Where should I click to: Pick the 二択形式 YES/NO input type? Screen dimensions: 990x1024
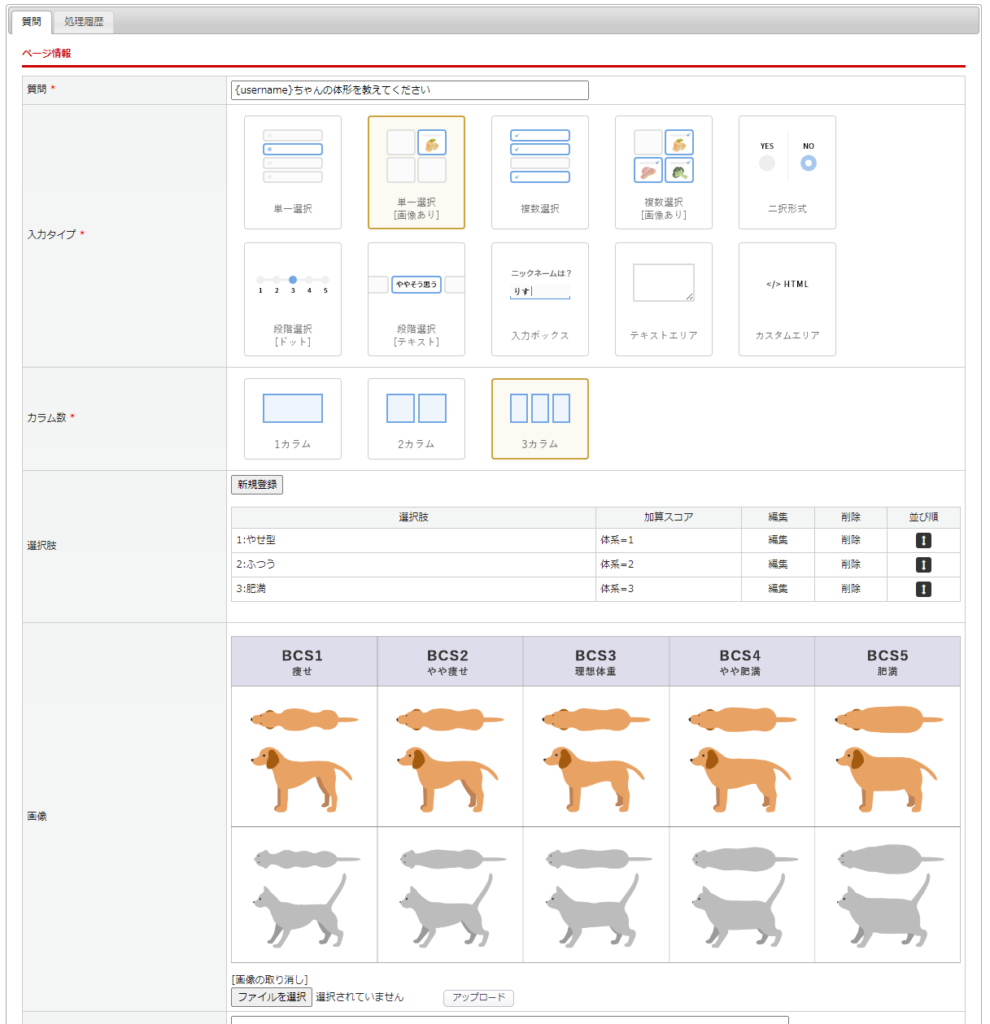[787, 172]
